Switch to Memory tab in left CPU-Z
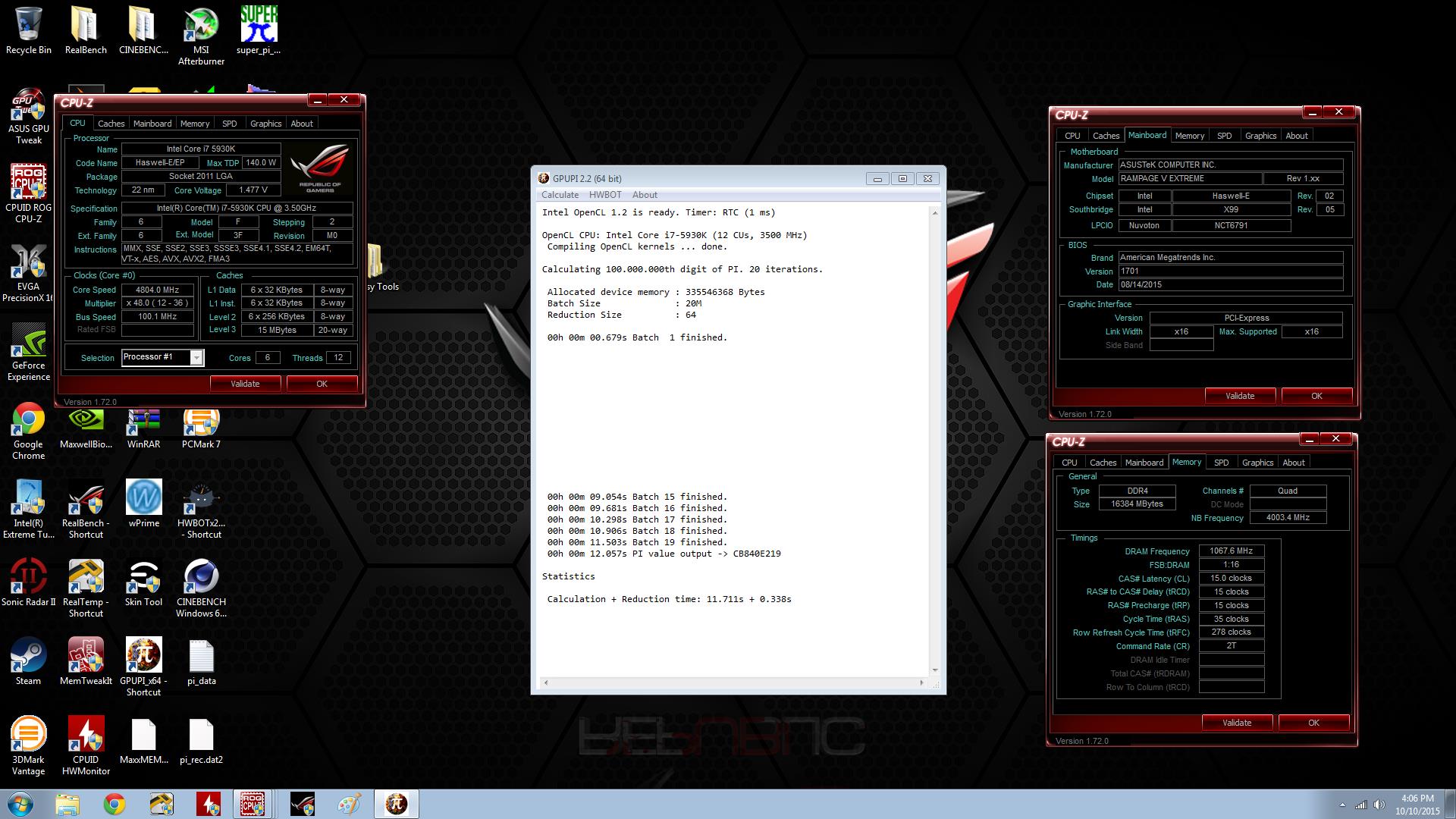 click(195, 124)
